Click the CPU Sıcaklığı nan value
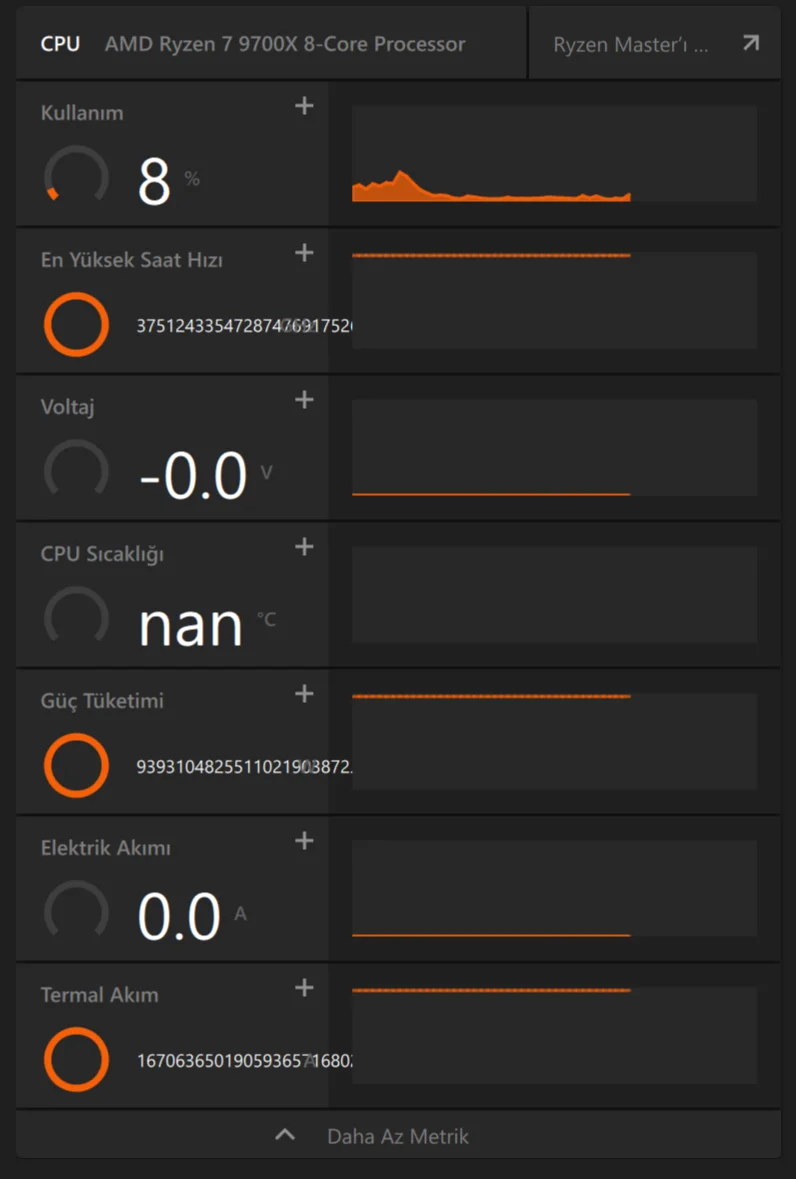The width and height of the screenshot is (796, 1179). tap(190, 624)
